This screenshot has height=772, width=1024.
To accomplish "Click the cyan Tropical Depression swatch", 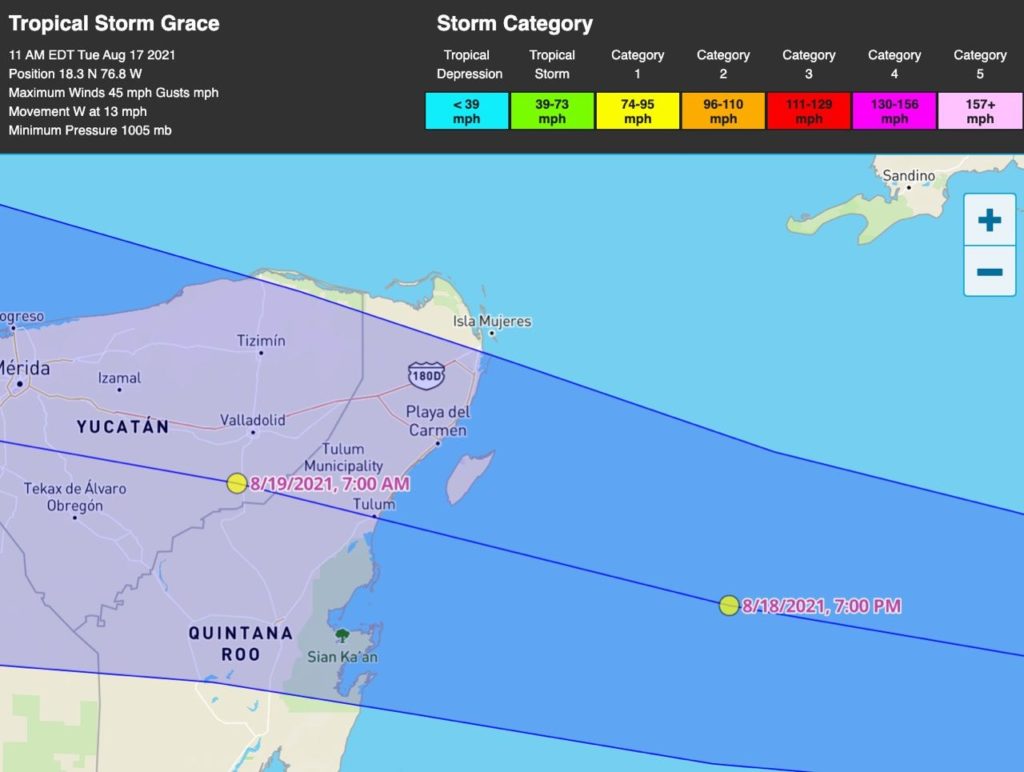I will [x=466, y=111].
